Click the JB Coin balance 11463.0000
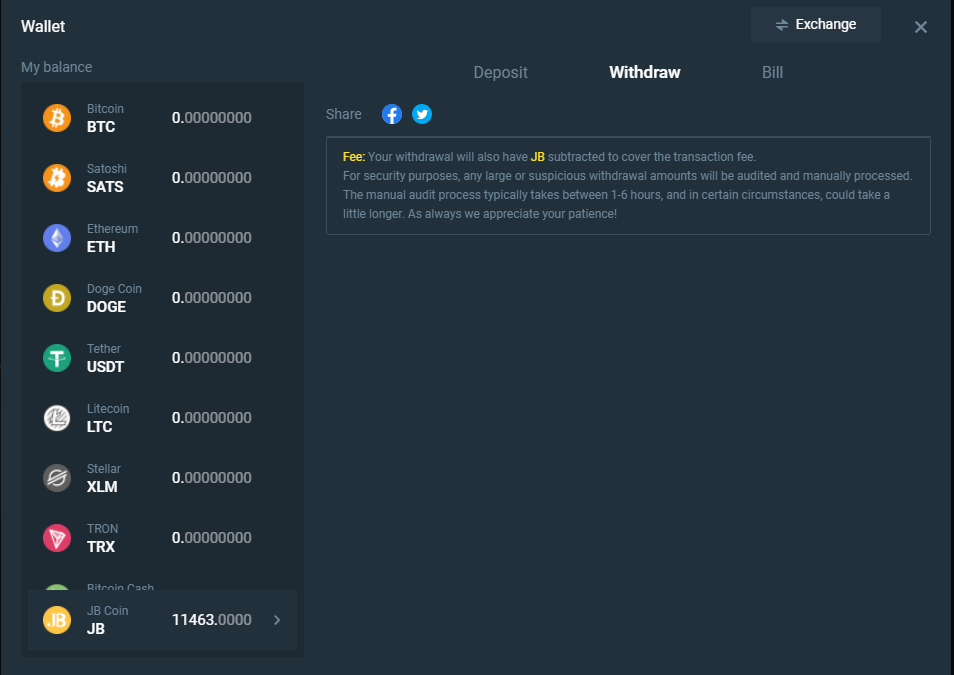Screen dimensions: 954x675 point(211,620)
